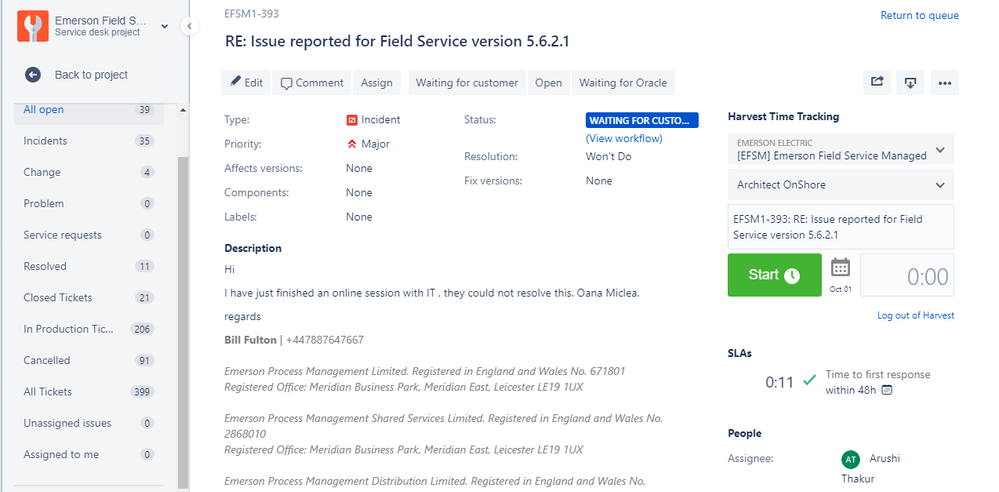The width and height of the screenshot is (999, 492).
Task: Click the Harvest Time Tracking heading
Action: coord(783,117)
